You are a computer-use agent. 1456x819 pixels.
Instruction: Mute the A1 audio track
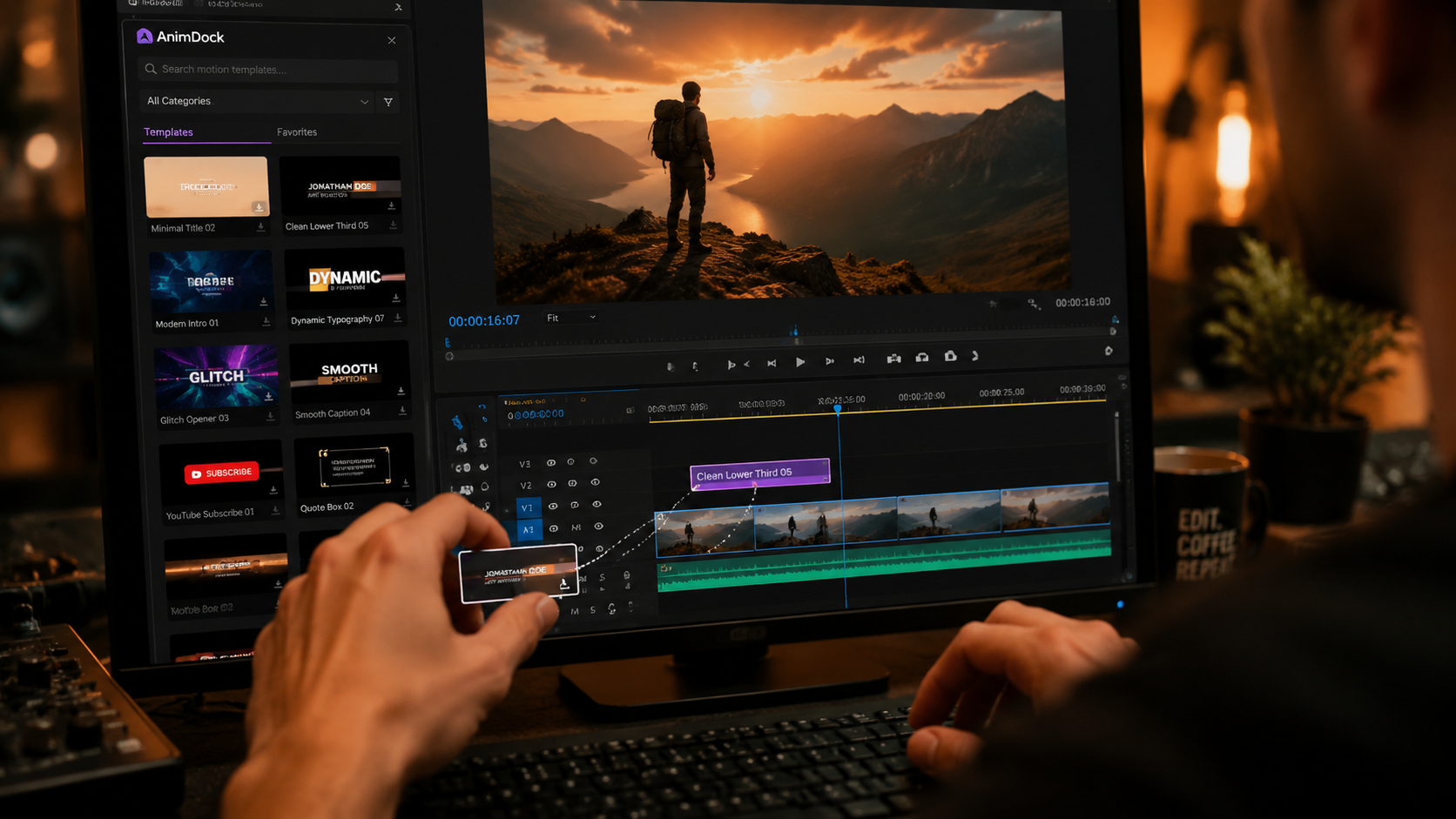pos(576,527)
